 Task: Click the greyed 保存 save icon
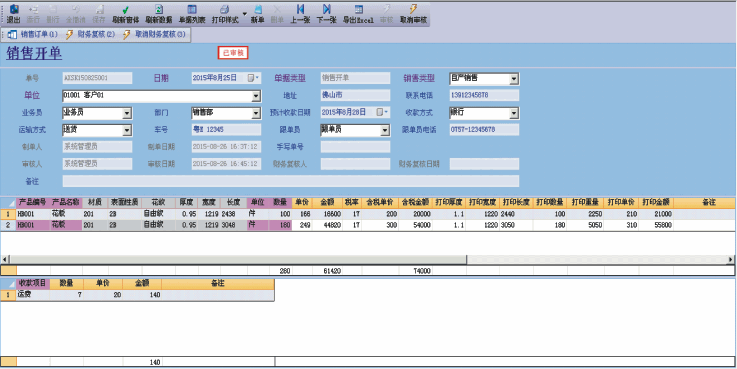[x=99, y=14]
